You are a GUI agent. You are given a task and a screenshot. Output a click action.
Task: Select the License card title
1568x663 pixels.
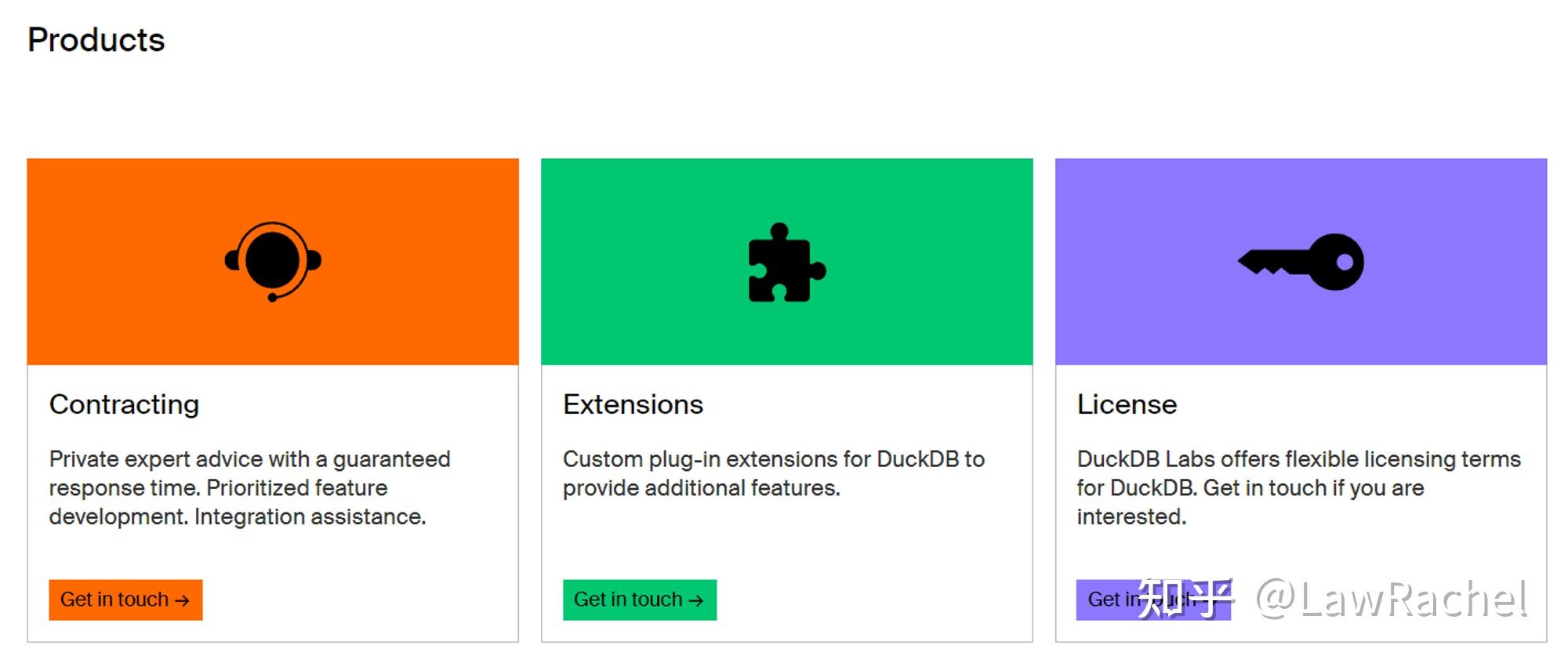1127,404
